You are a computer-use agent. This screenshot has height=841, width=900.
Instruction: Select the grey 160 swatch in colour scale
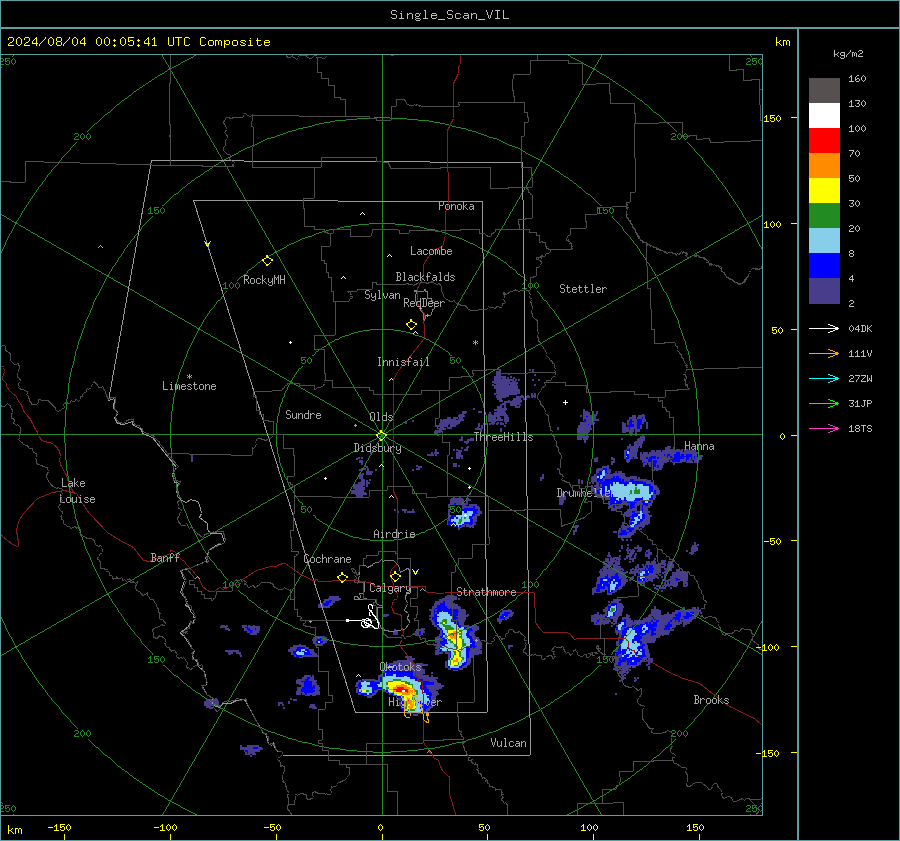(824, 91)
